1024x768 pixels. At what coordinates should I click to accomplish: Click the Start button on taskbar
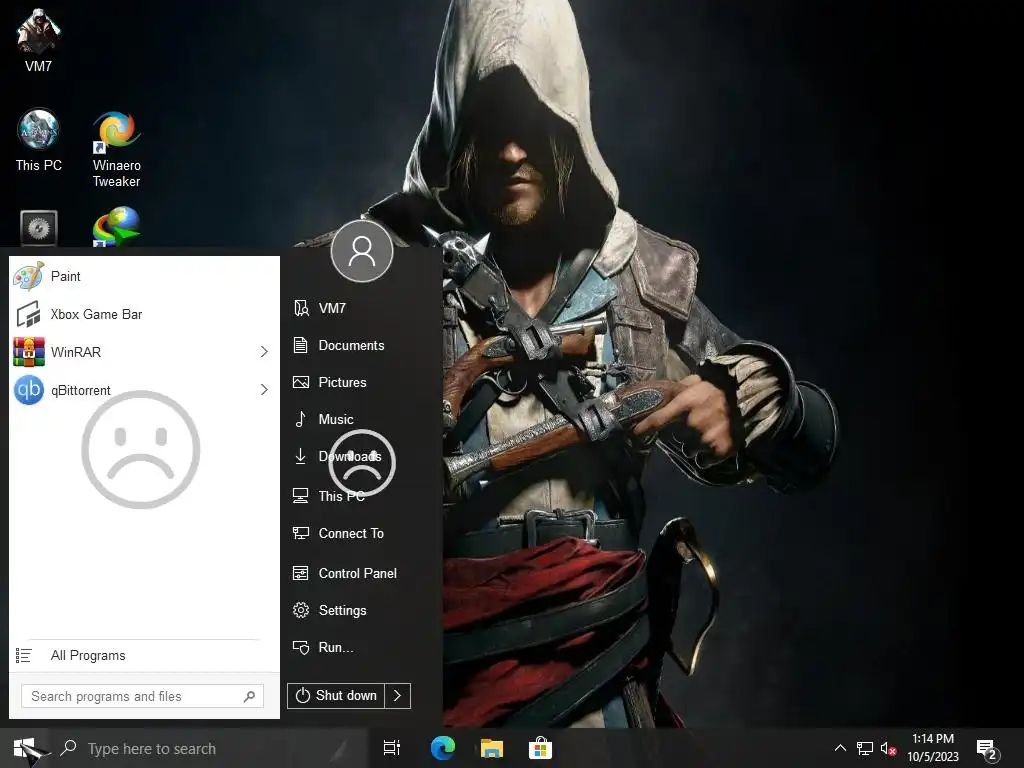pos(25,748)
